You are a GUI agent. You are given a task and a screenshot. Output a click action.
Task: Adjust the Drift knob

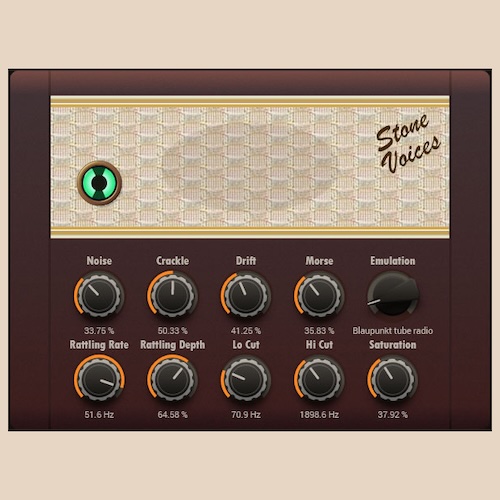point(246,295)
